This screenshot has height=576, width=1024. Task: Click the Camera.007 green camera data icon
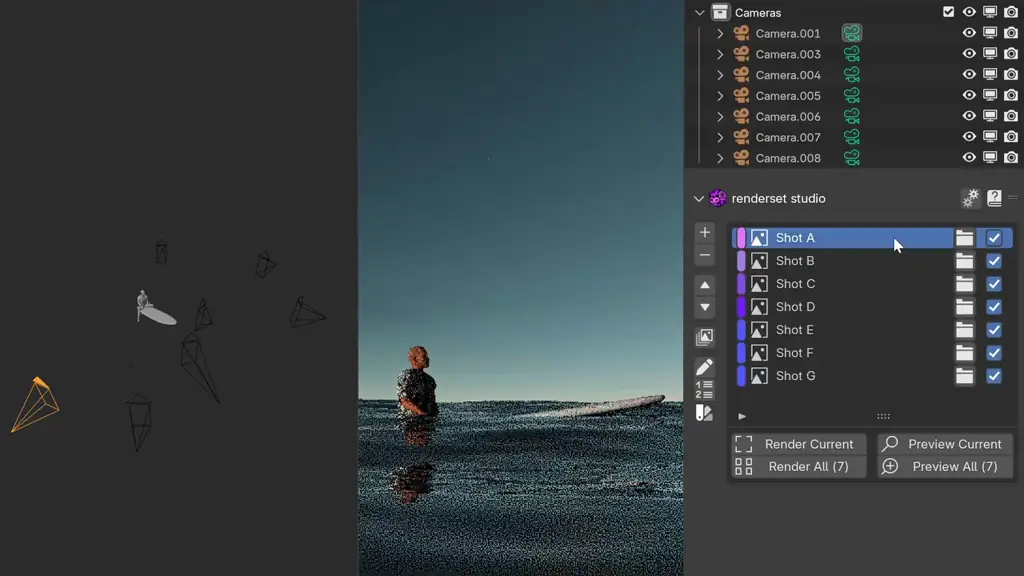pos(852,137)
